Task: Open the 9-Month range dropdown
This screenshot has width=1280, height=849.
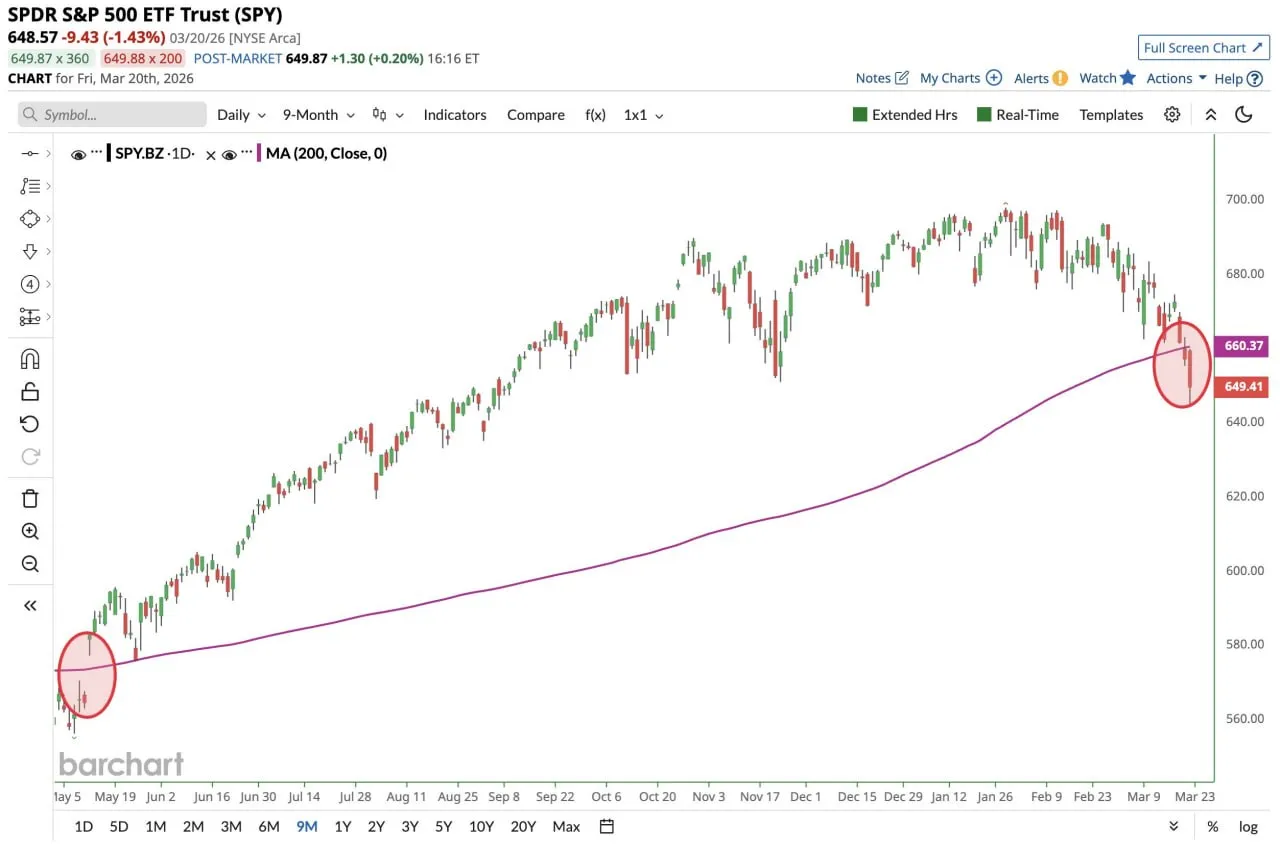Action: point(317,114)
